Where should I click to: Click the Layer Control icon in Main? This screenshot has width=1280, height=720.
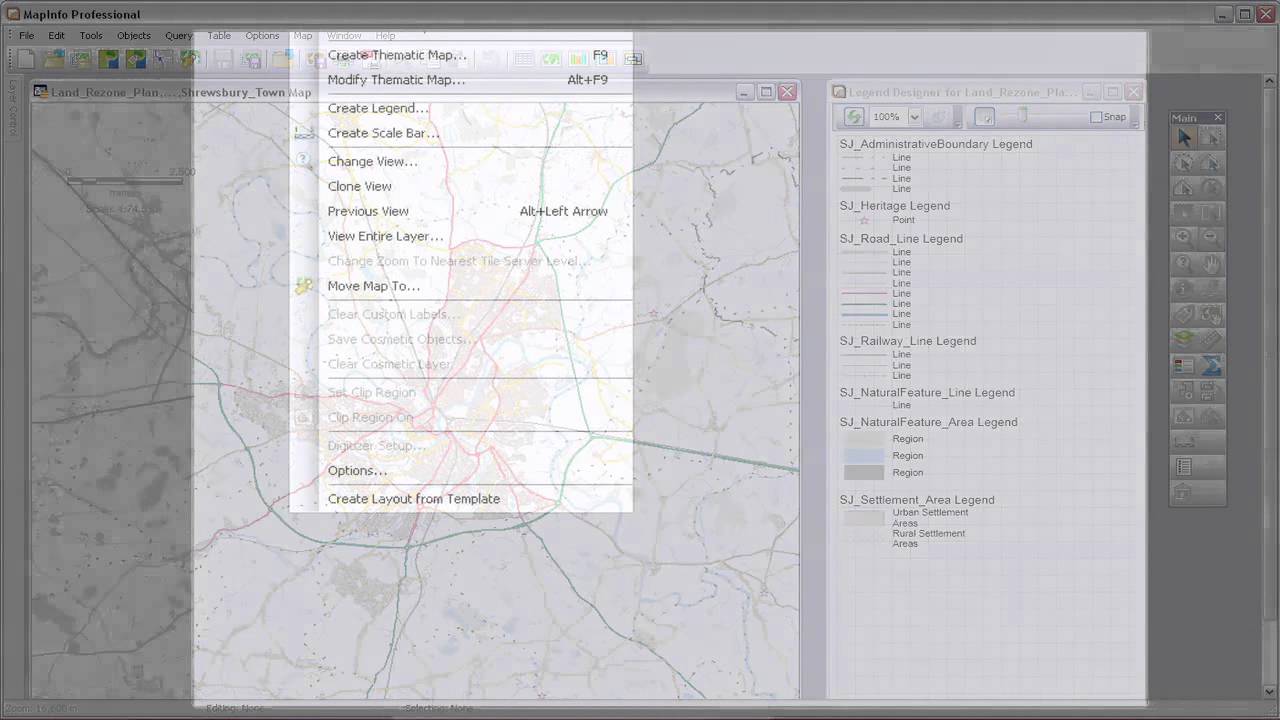click(x=1184, y=340)
